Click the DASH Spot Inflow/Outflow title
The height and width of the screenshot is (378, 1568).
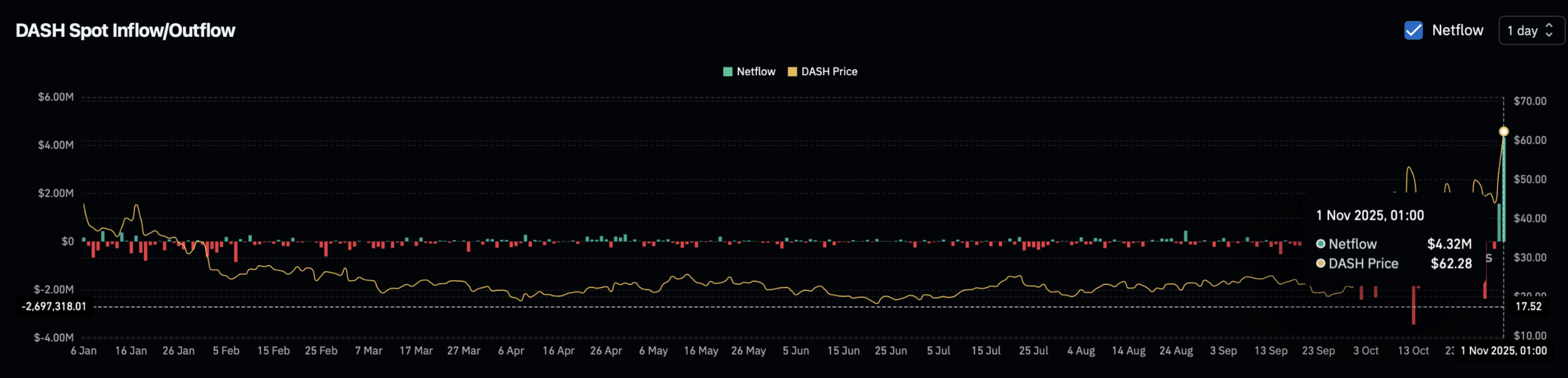click(x=125, y=31)
